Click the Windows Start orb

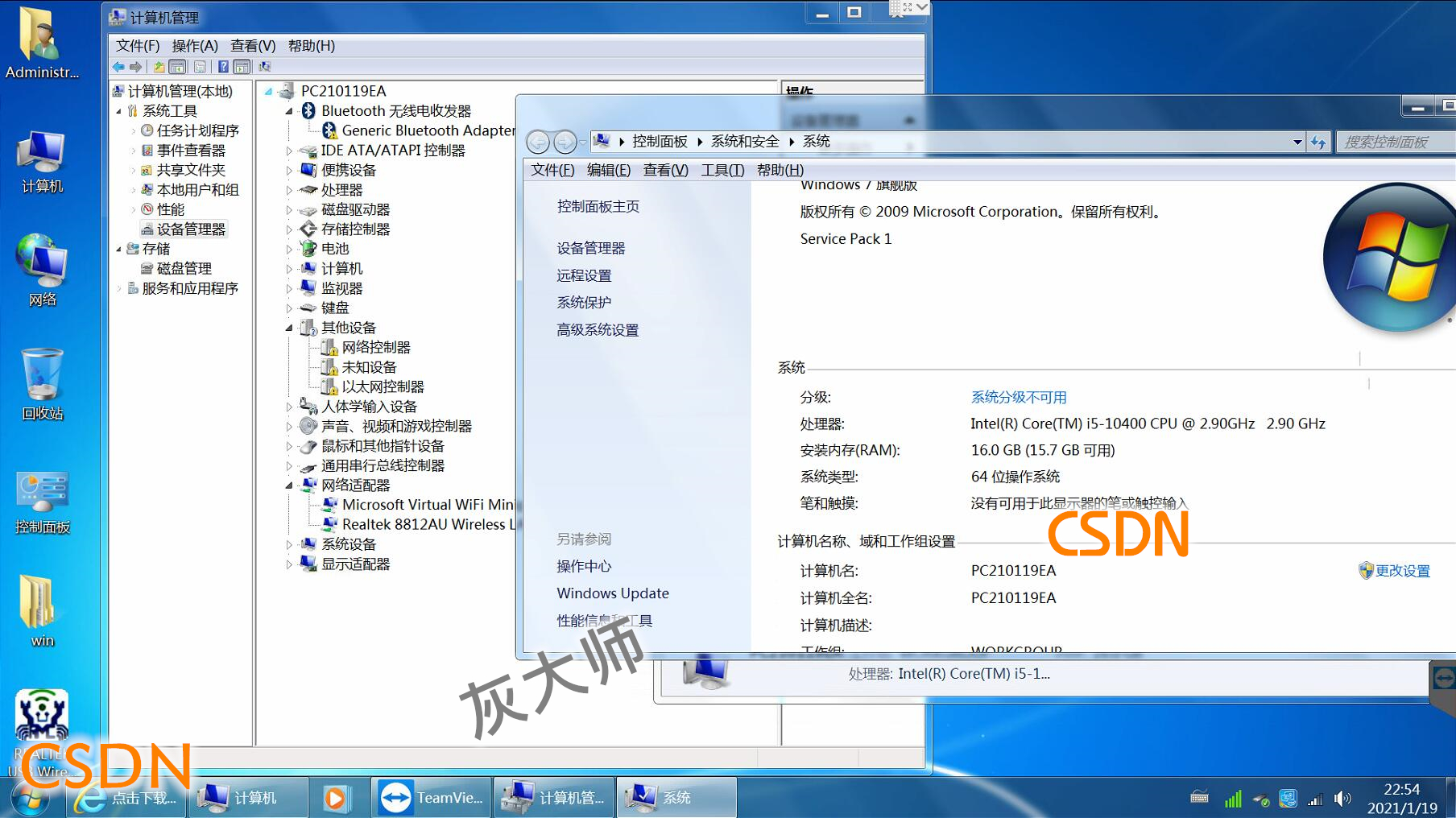point(31,798)
